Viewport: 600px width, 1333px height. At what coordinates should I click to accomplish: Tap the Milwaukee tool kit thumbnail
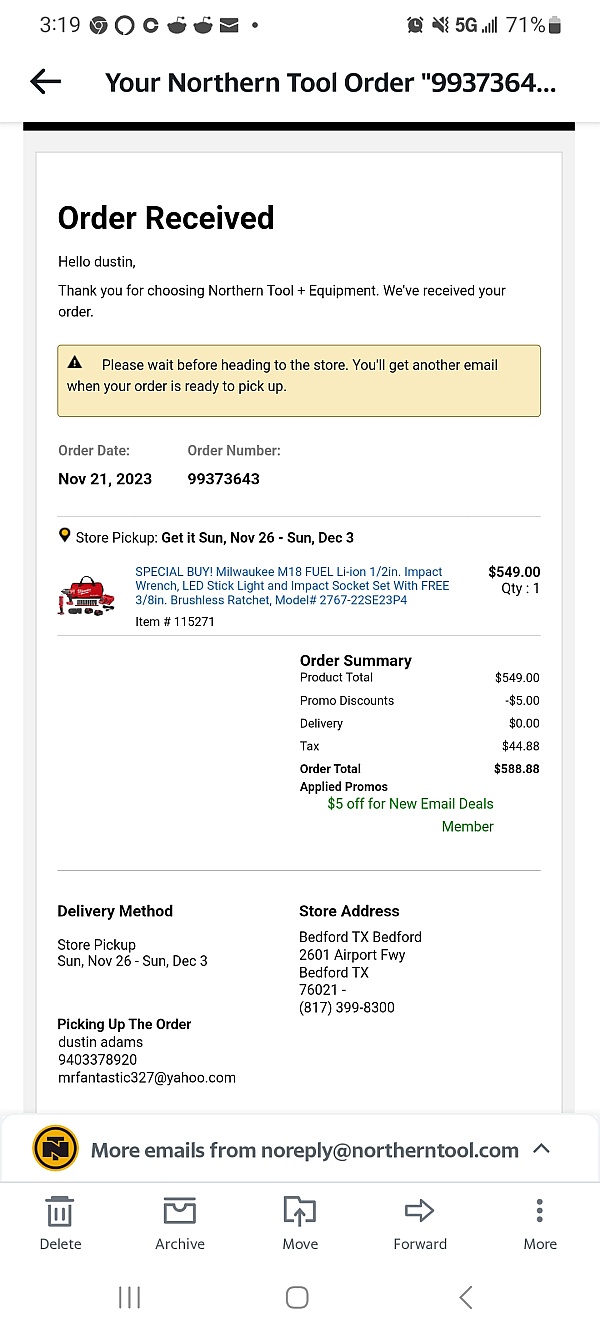[87, 597]
